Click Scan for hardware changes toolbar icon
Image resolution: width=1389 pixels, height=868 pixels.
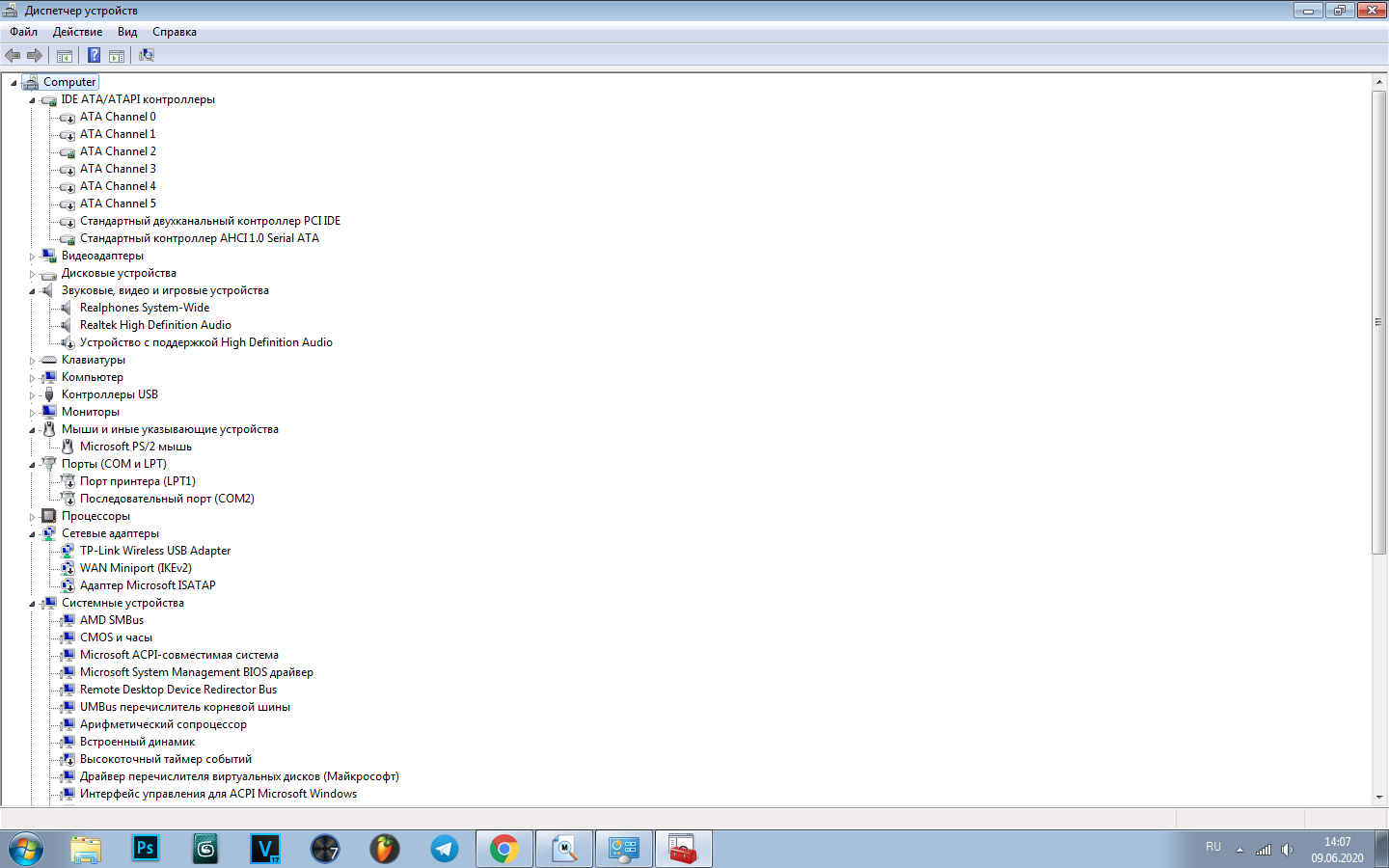click(147, 55)
